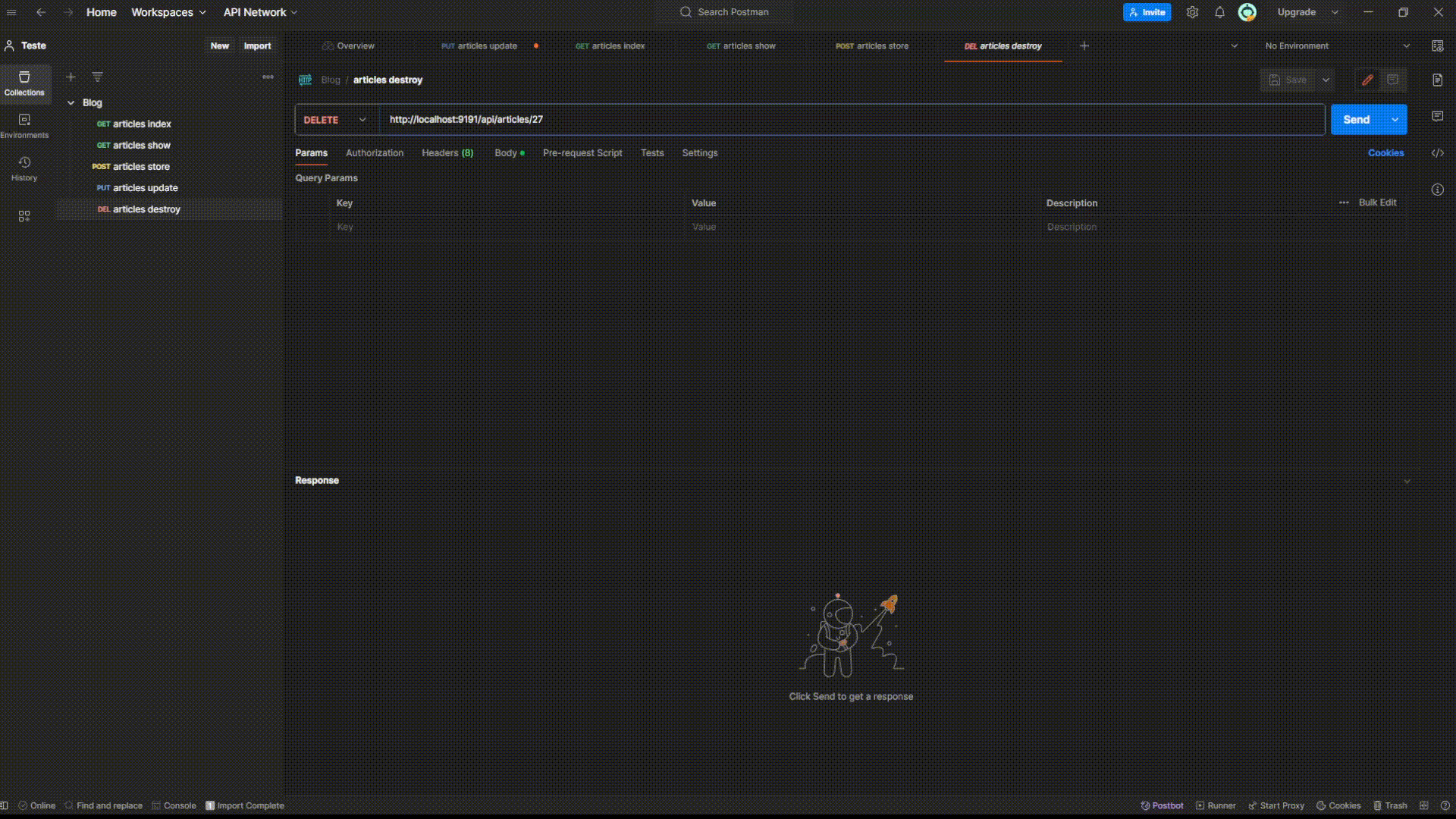Create new collection with plus icon
The height and width of the screenshot is (819, 1456).
click(x=71, y=77)
